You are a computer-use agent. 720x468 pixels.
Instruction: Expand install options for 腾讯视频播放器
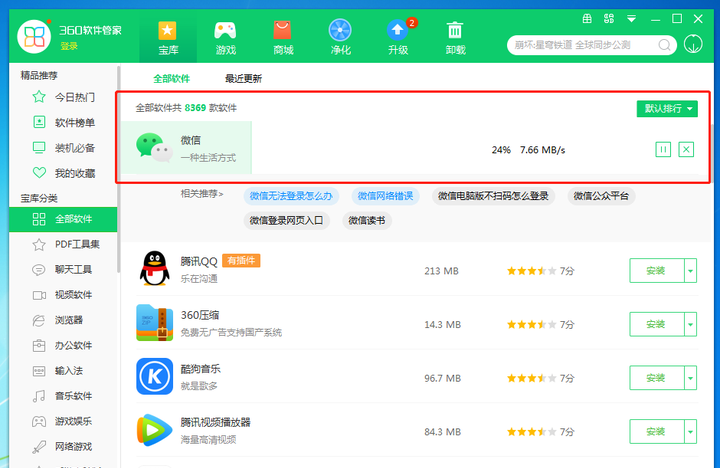point(691,432)
